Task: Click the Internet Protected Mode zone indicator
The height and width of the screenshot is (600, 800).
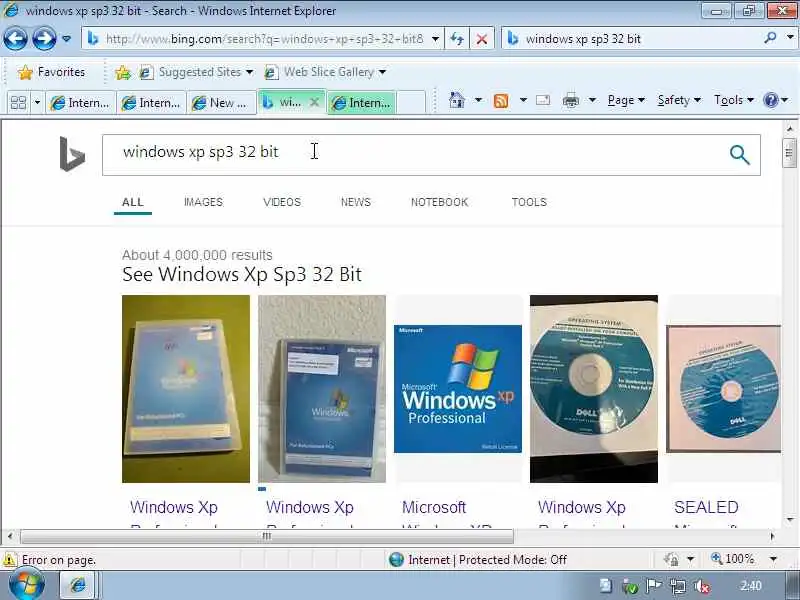Action: pyautogui.click(x=478, y=560)
